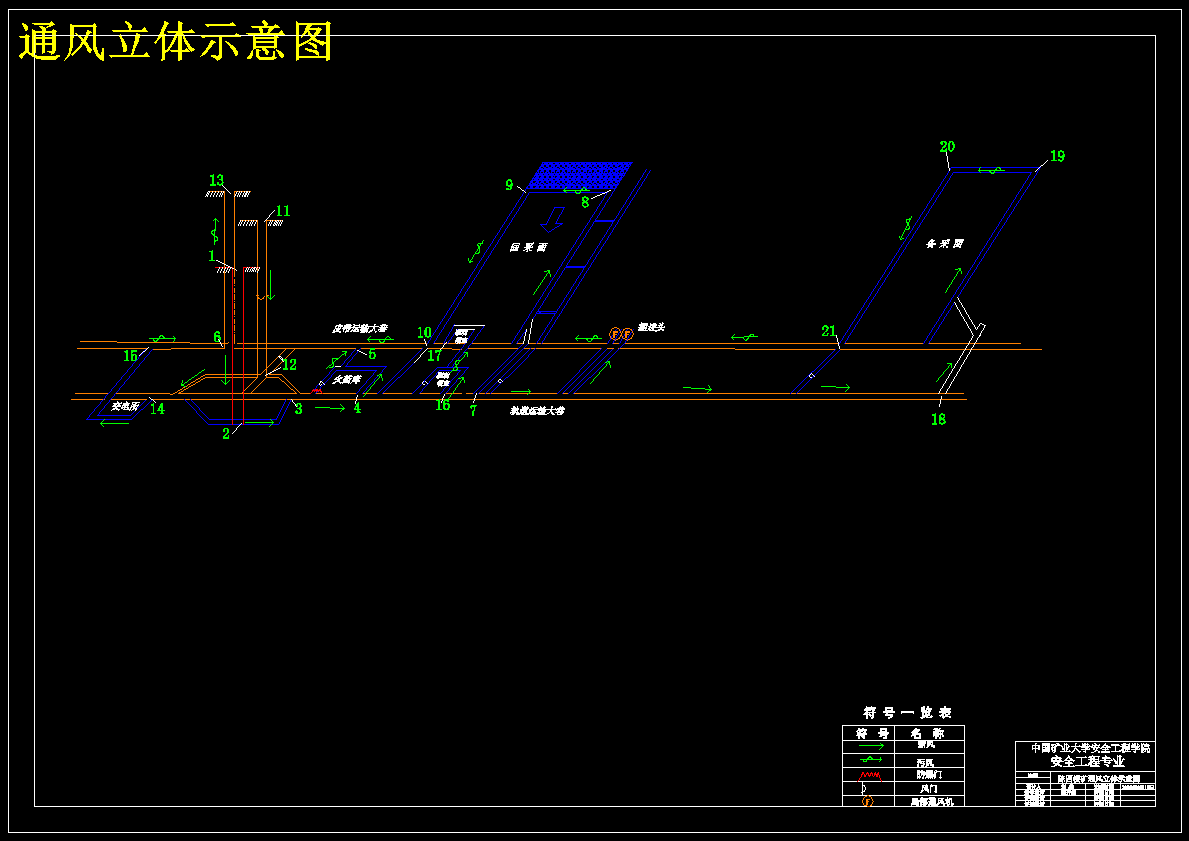
Task: Select node label 14 beside 变电所
Action: (157, 409)
